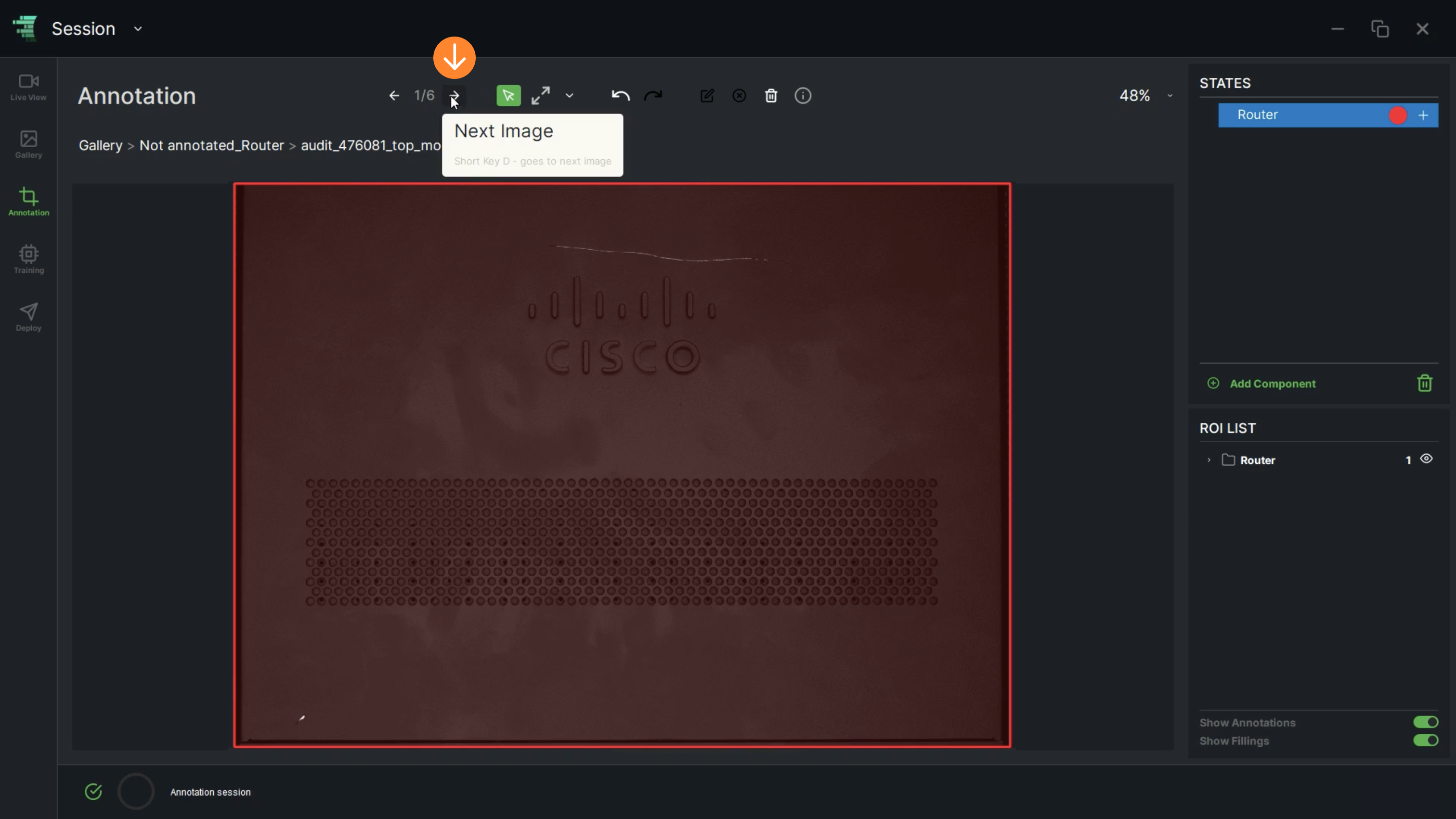Toggle the Show Fillings switch

coord(1426,741)
